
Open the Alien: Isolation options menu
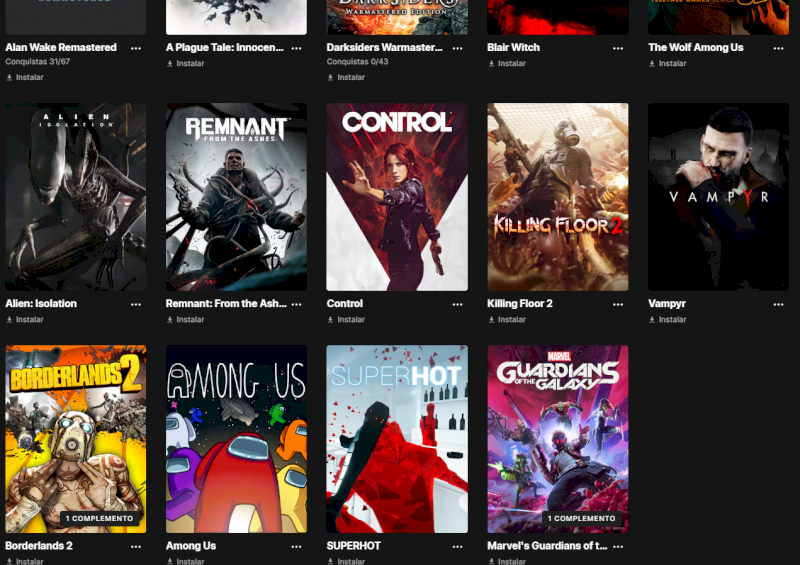(x=136, y=304)
